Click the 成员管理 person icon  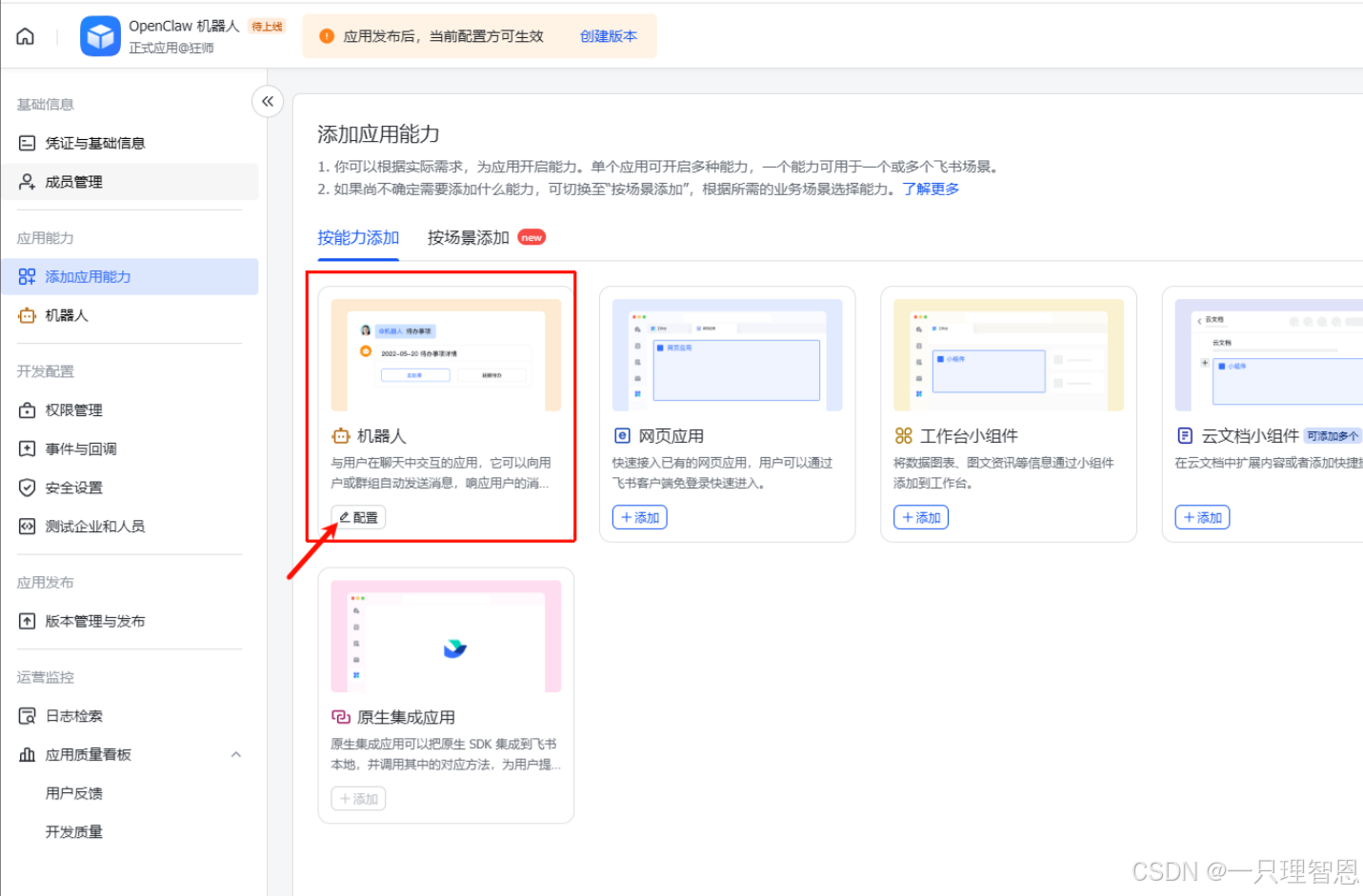pyautogui.click(x=28, y=182)
